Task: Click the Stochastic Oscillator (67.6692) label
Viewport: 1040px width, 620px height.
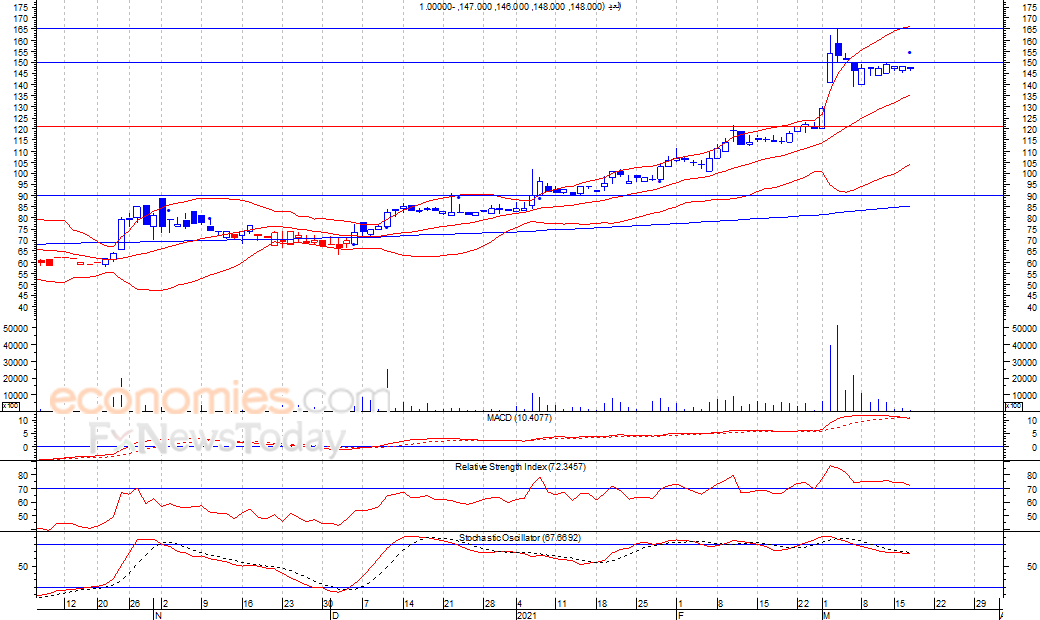Action: 520,538
